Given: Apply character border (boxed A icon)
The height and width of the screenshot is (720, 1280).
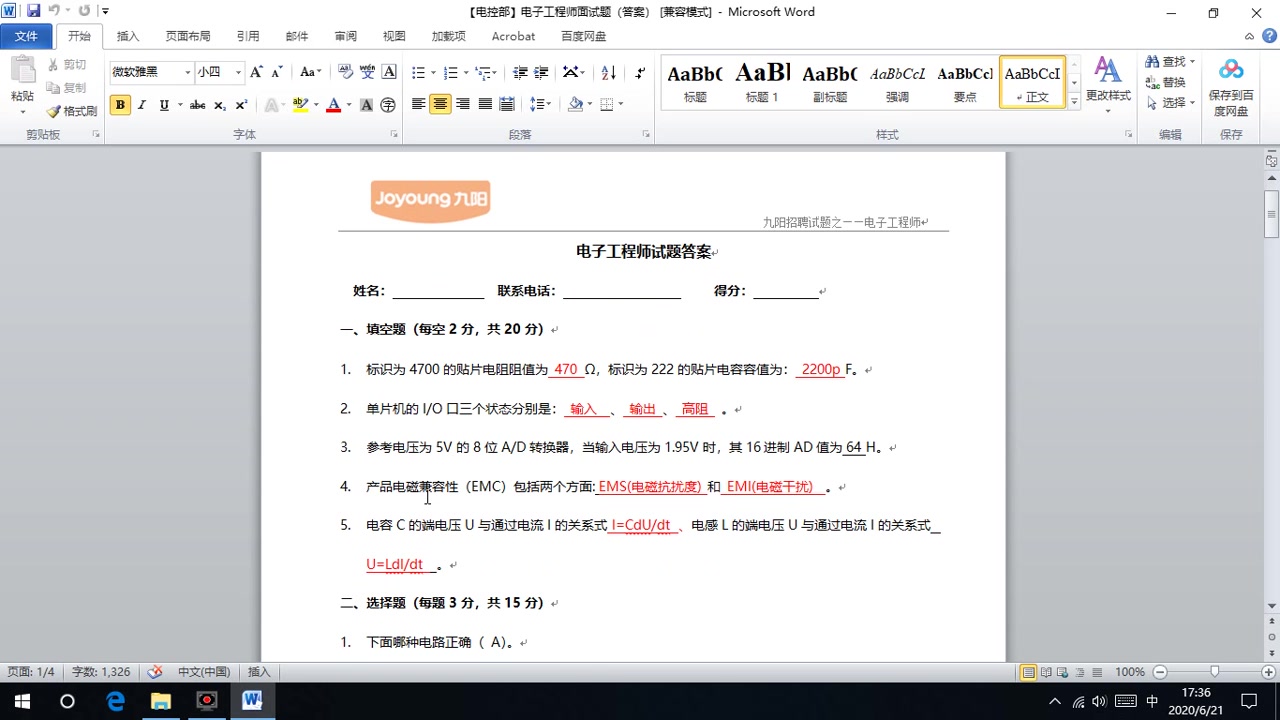Looking at the screenshot, I should [x=389, y=72].
